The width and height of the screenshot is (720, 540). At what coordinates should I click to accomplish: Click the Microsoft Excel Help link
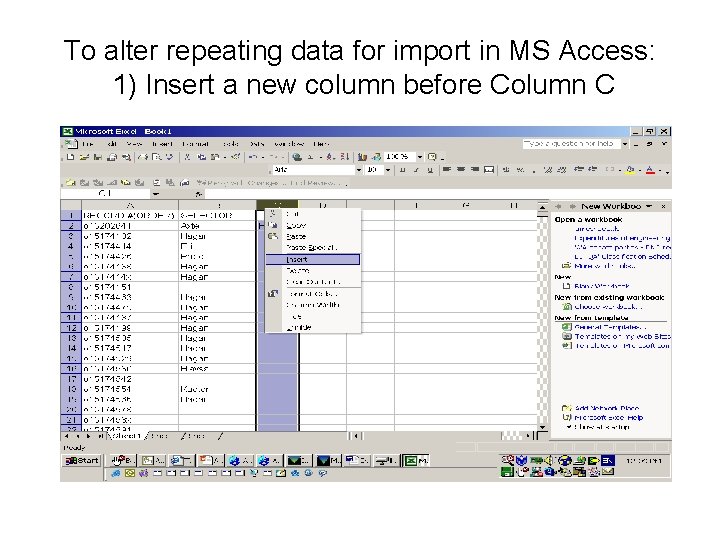608,417
